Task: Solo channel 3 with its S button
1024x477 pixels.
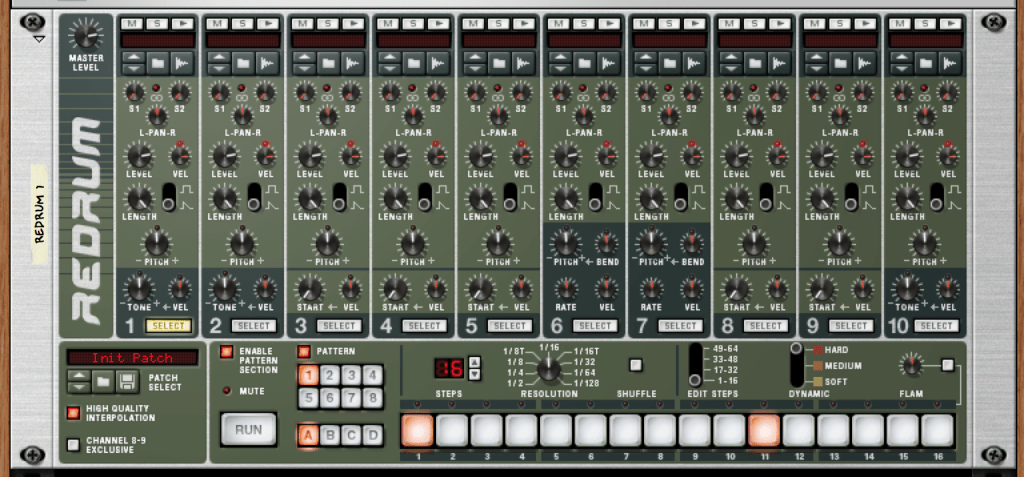Action: point(327,24)
